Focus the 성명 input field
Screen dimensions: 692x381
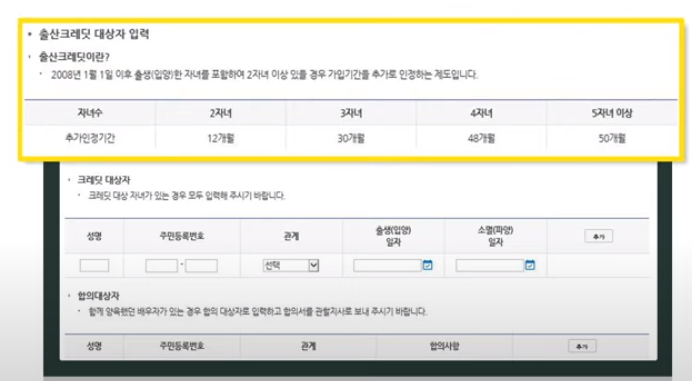pos(94,265)
